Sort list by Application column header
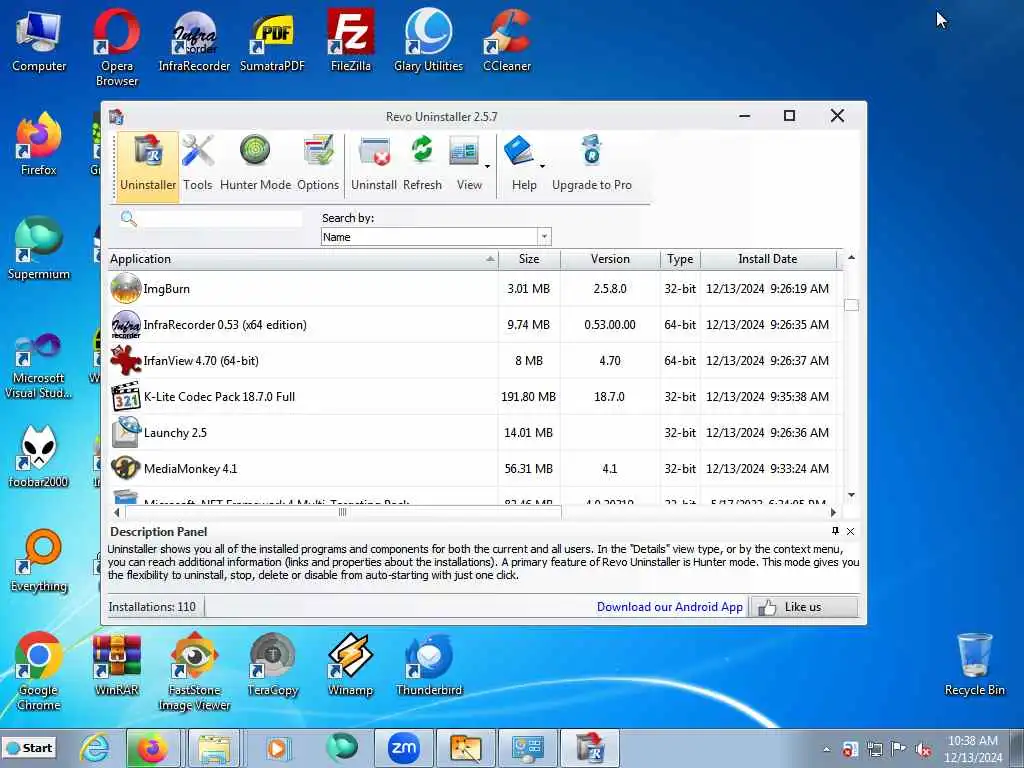Viewport: 1024px width, 768px height. coord(303,259)
